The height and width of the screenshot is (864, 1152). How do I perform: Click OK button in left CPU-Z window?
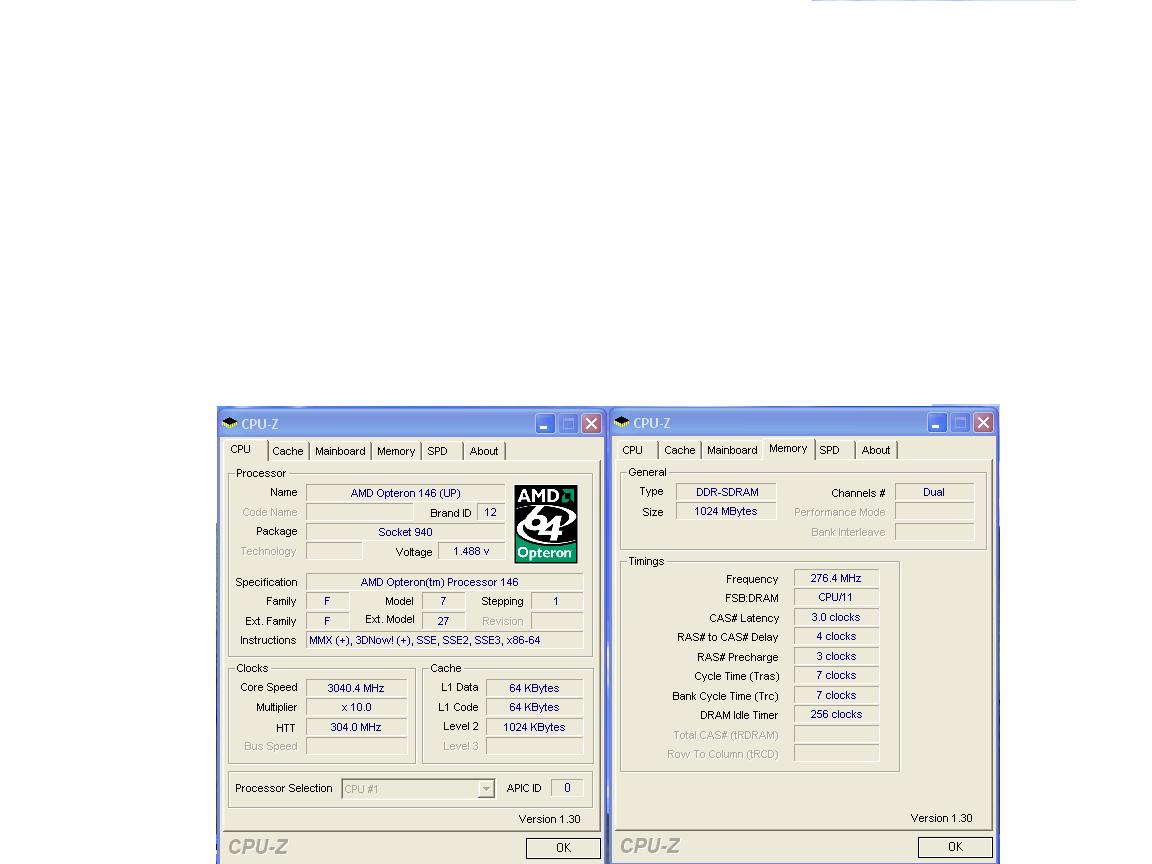pyautogui.click(x=564, y=848)
